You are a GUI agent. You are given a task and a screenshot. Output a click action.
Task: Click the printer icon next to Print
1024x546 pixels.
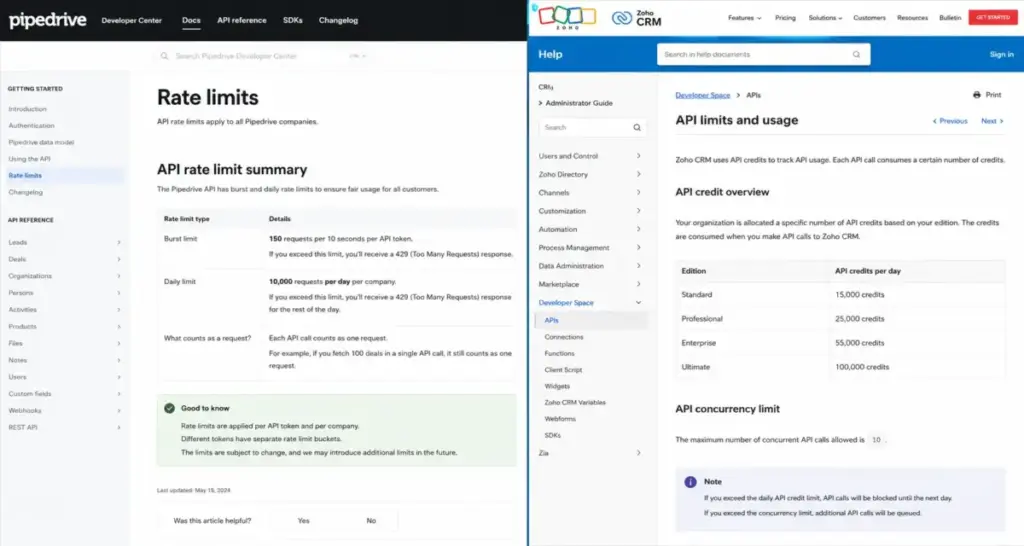977,95
